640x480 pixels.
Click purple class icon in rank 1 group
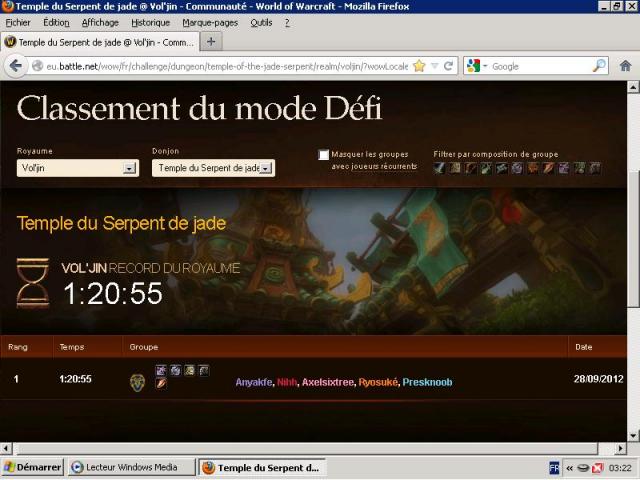point(161,370)
